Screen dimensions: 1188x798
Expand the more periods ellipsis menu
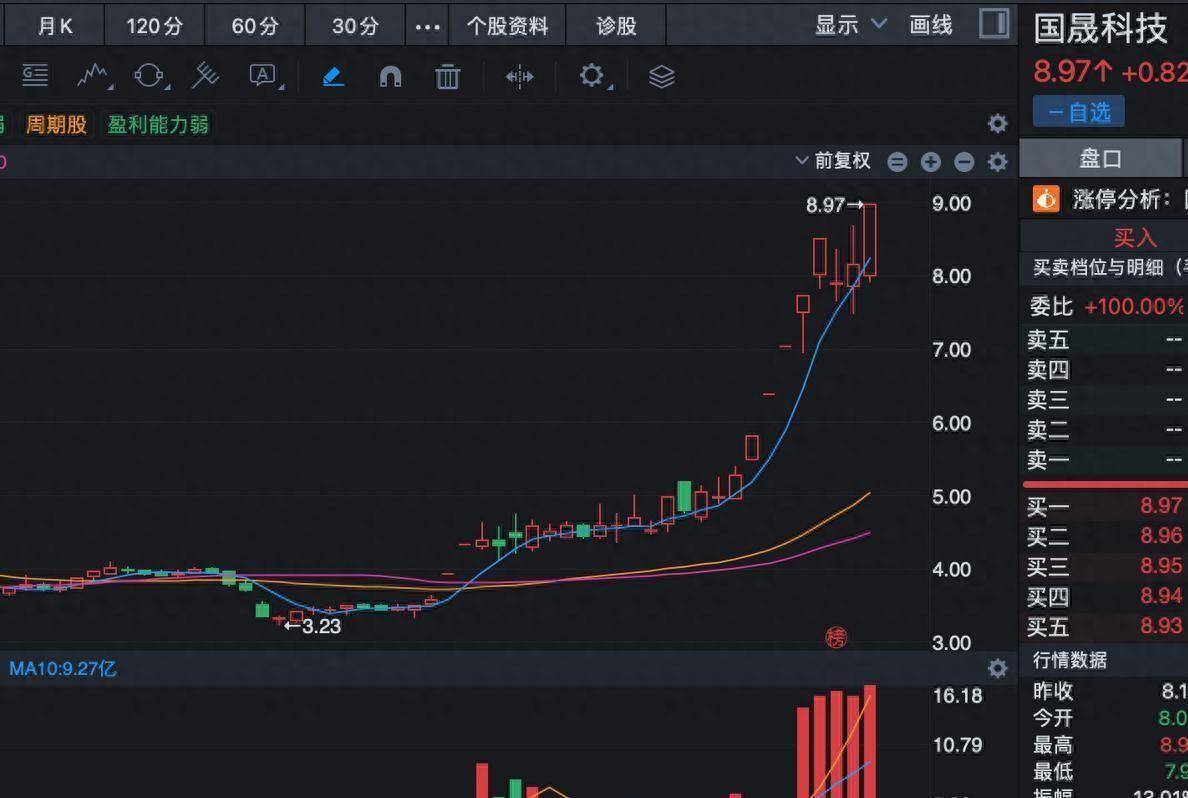tap(427, 26)
